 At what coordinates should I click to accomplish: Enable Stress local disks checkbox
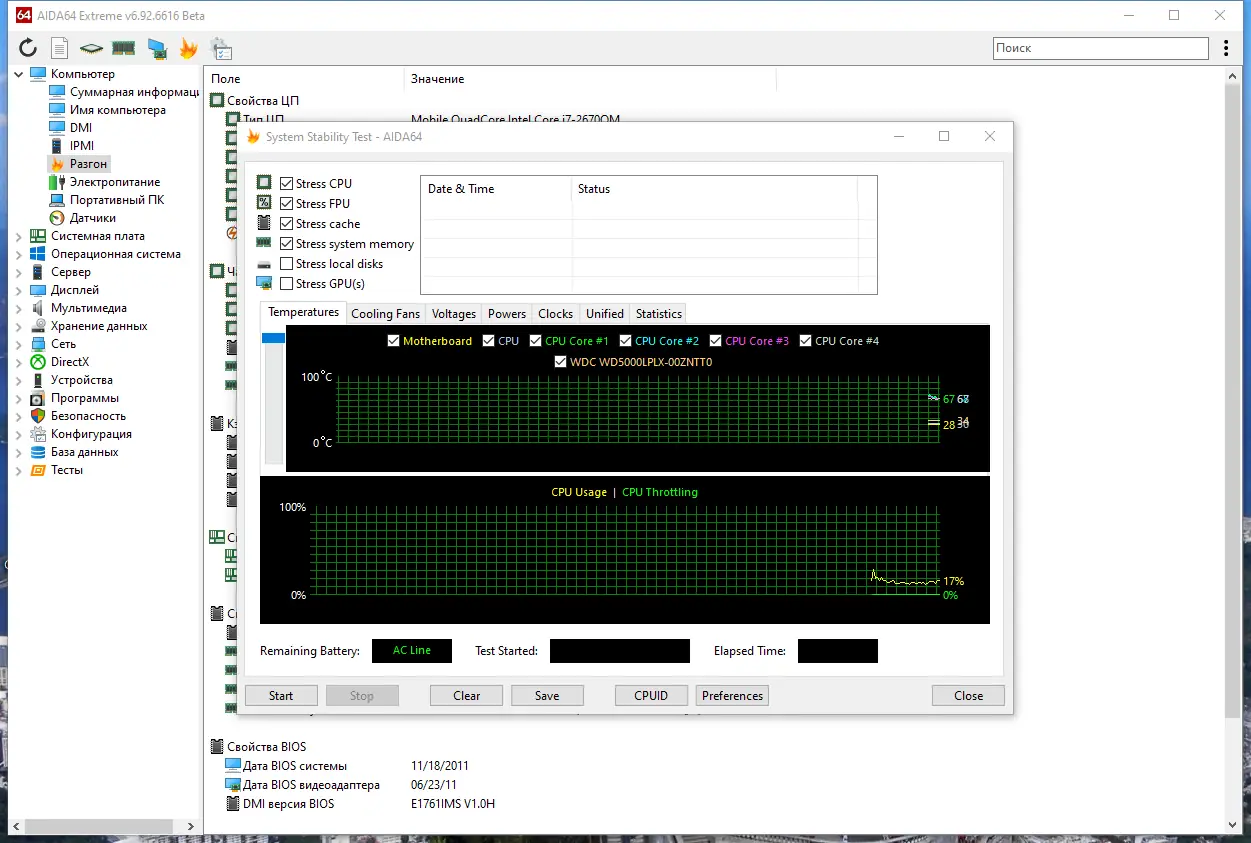pos(287,264)
